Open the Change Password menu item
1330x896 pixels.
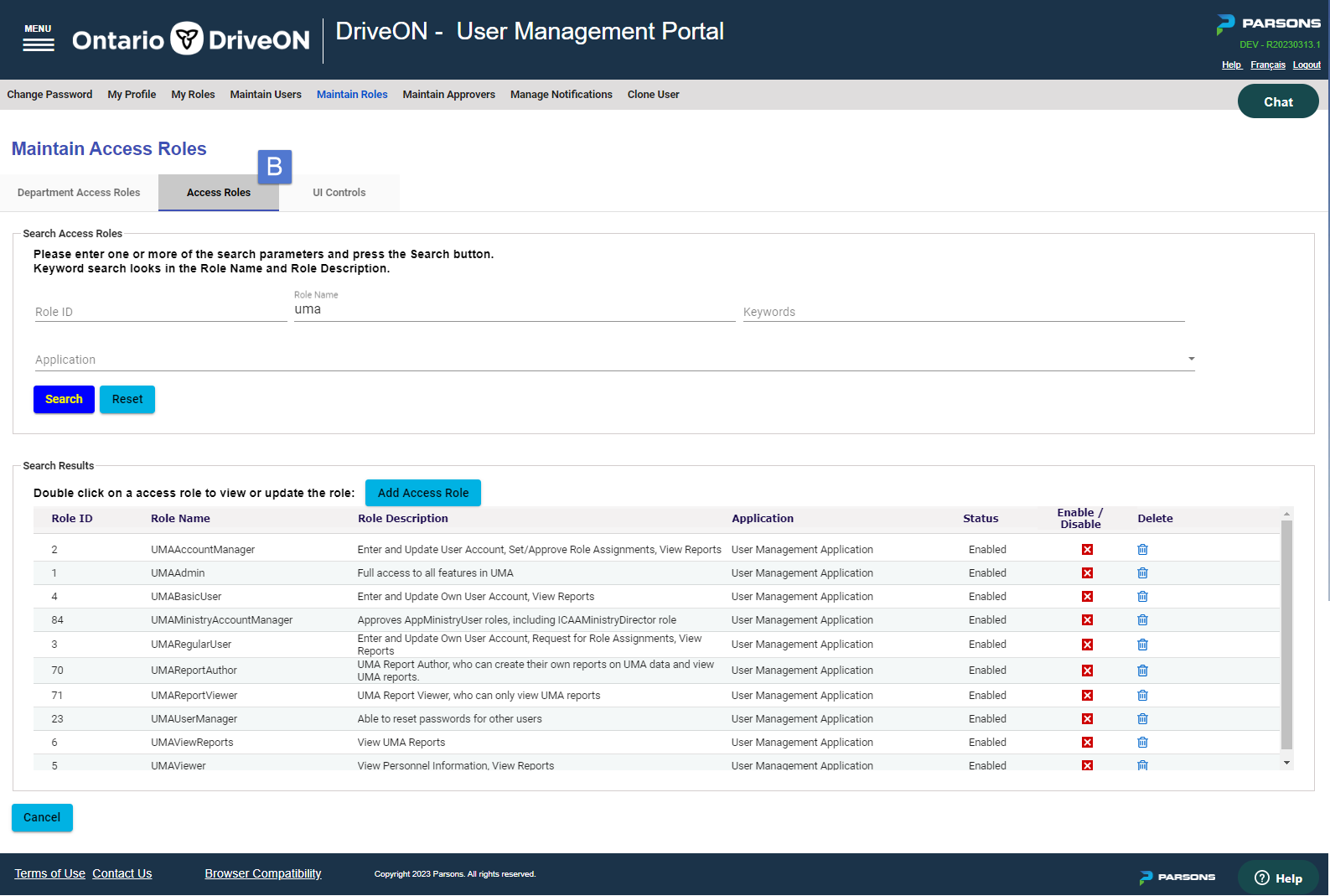[x=49, y=95]
